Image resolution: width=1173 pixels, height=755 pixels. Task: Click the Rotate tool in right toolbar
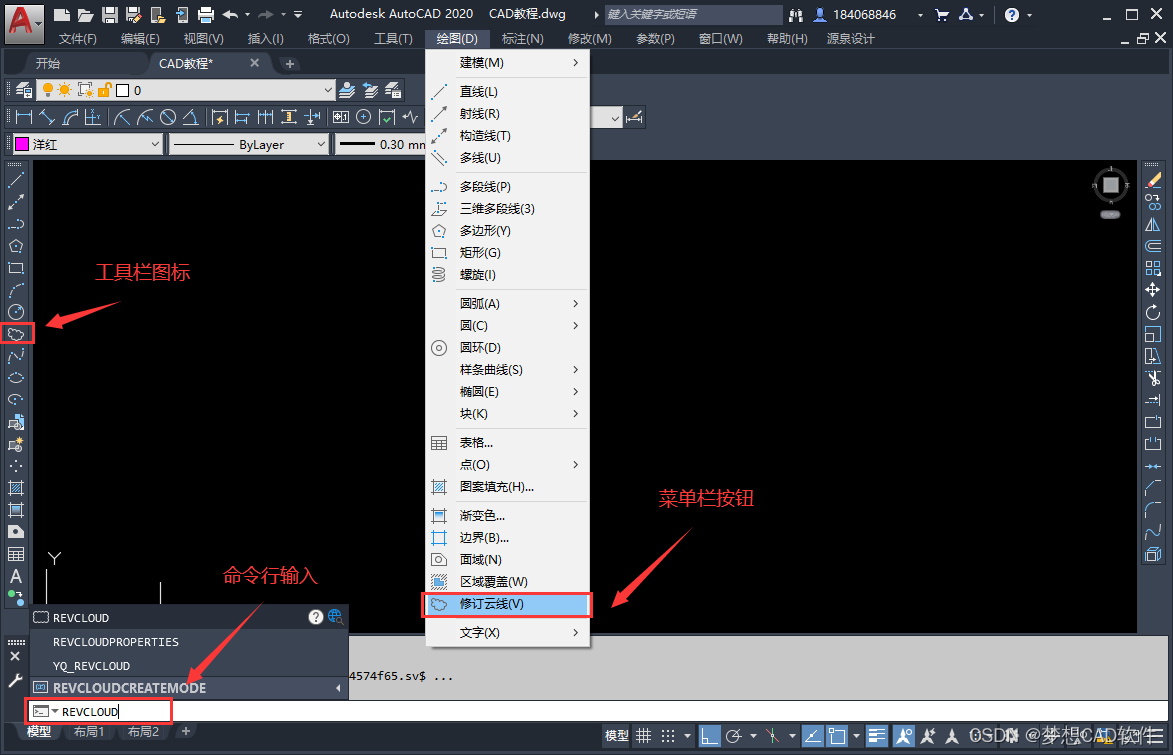[x=1153, y=312]
